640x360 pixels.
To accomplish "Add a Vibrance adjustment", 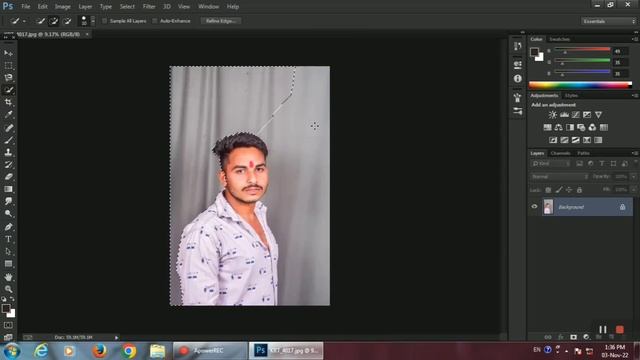I will point(598,115).
